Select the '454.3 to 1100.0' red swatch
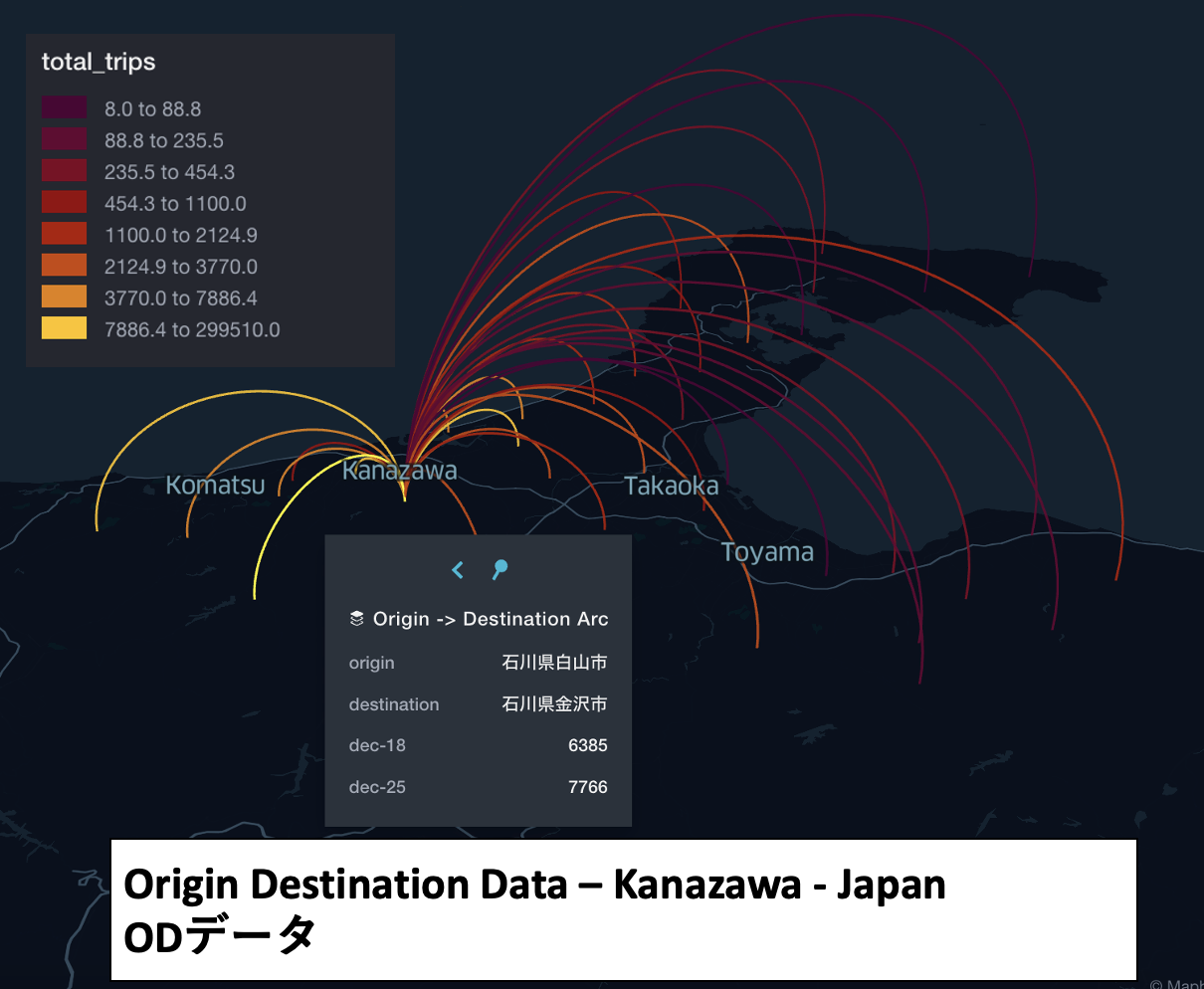 (65, 203)
